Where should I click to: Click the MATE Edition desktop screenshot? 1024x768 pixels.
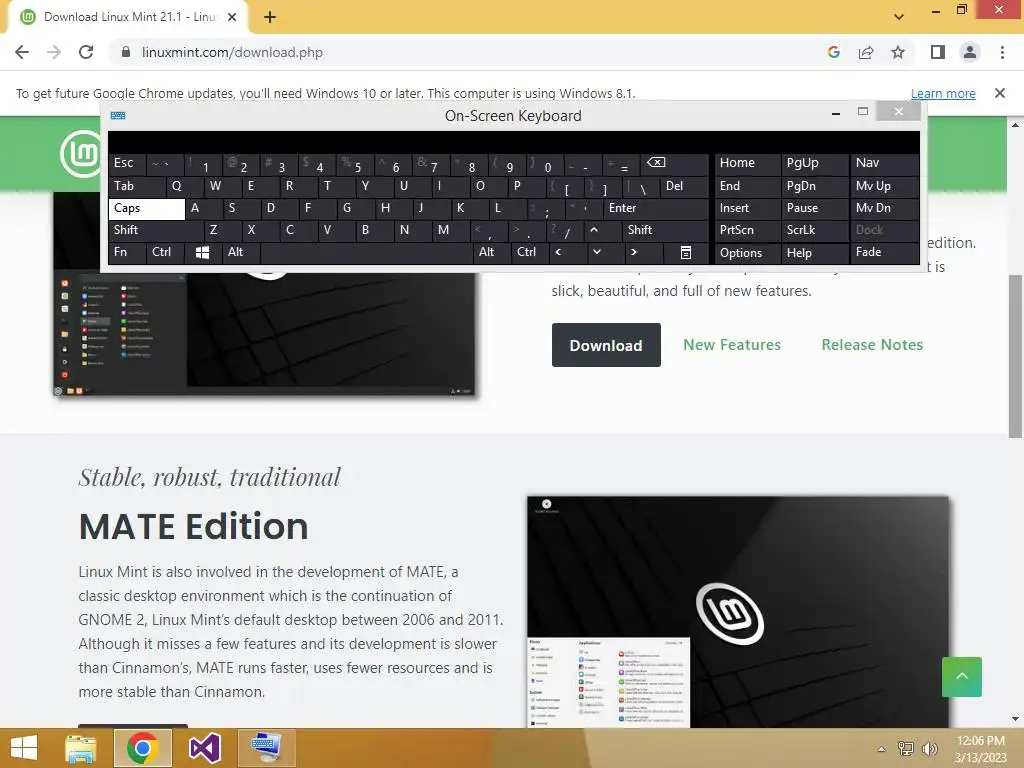tap(738, 612)
